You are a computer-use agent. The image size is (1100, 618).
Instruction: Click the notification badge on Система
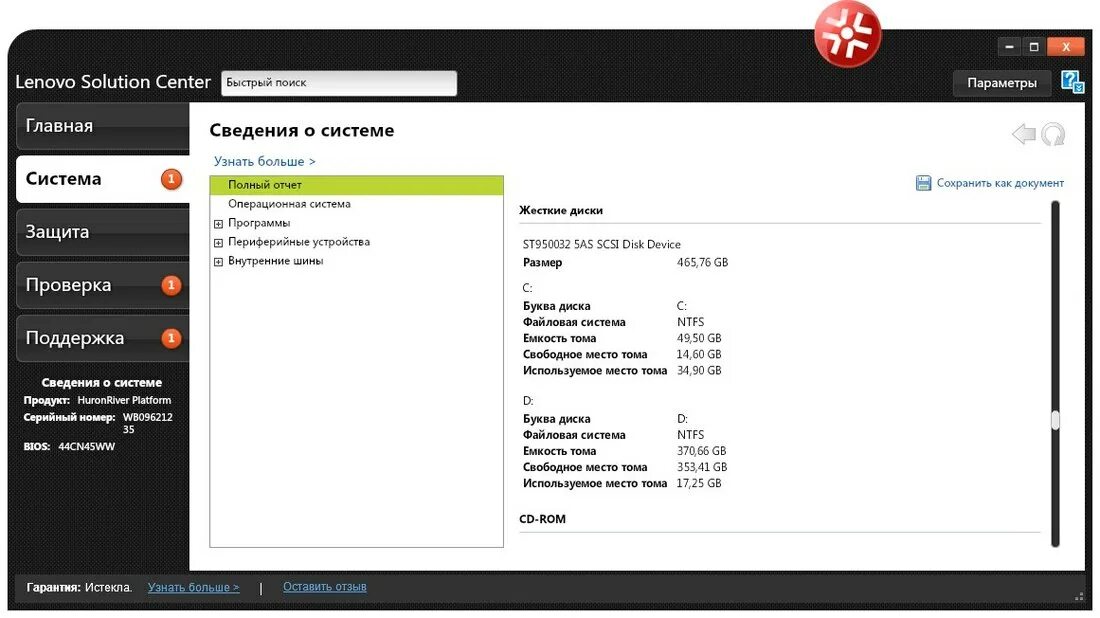click(171, 179)
